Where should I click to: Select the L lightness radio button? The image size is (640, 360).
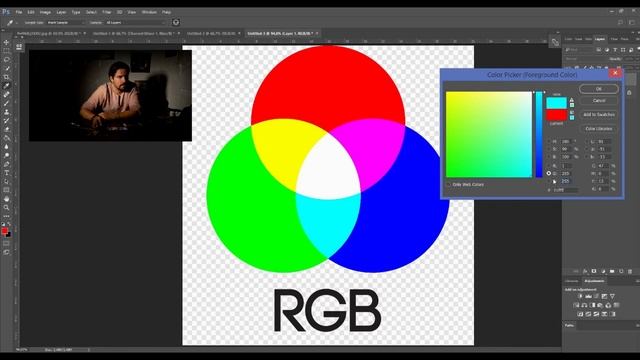(x=587, y=141)
